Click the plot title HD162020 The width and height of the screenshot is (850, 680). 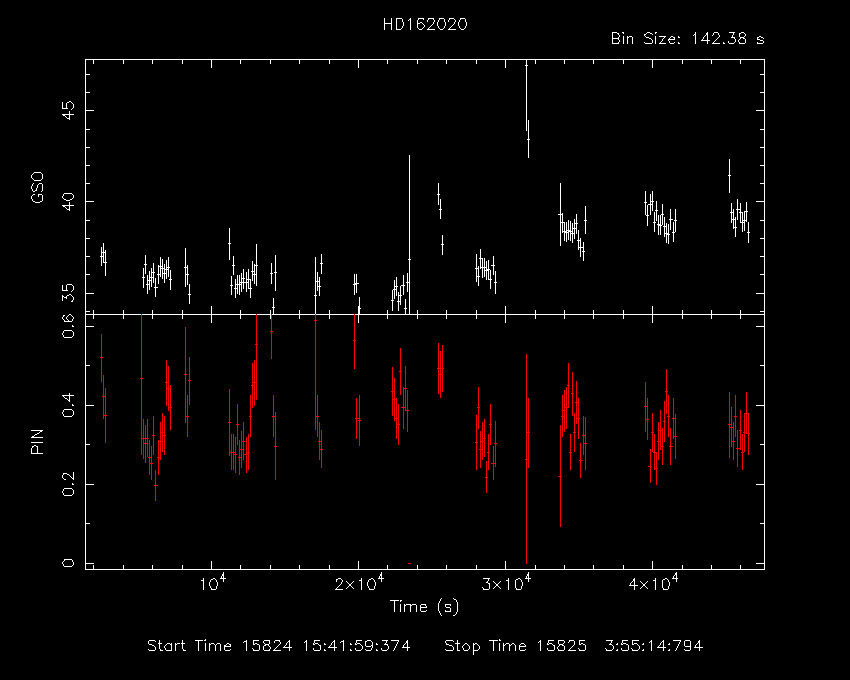(425, 24)
